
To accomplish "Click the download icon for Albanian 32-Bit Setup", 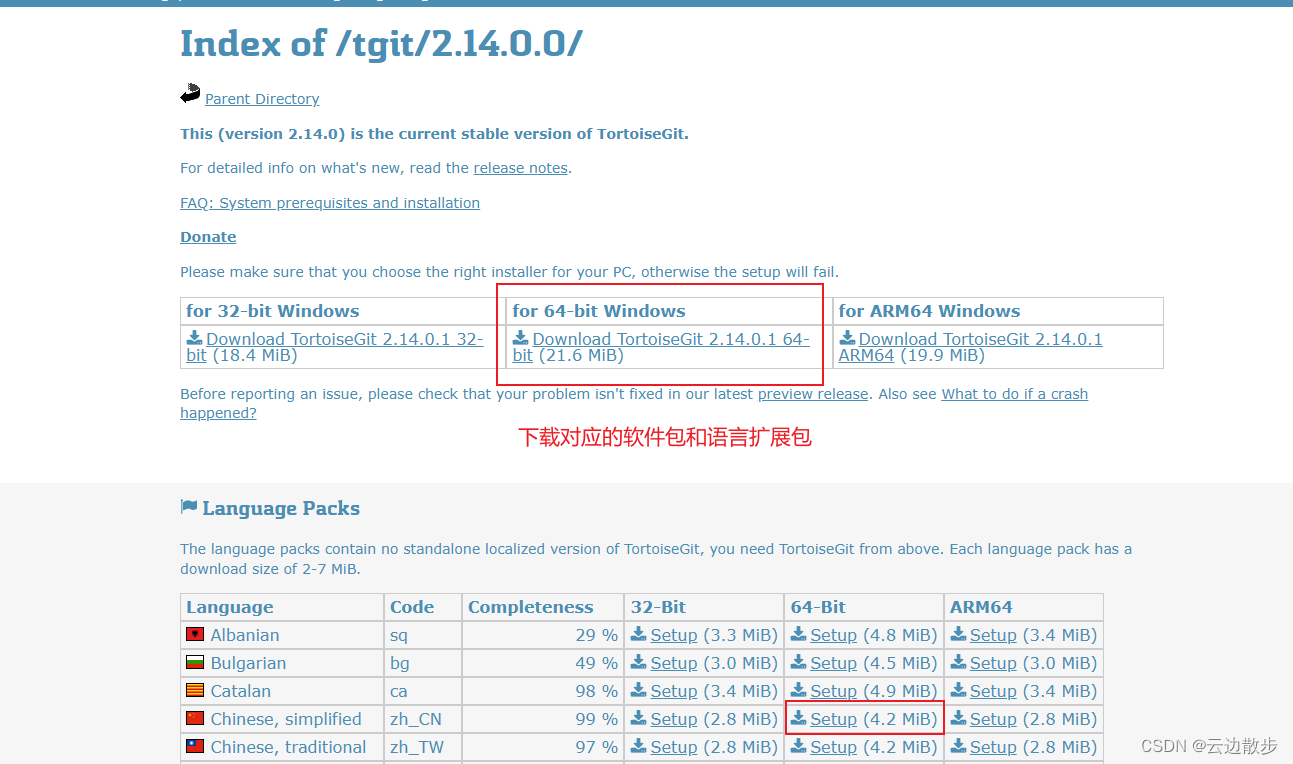I will [x=639, y=634].
